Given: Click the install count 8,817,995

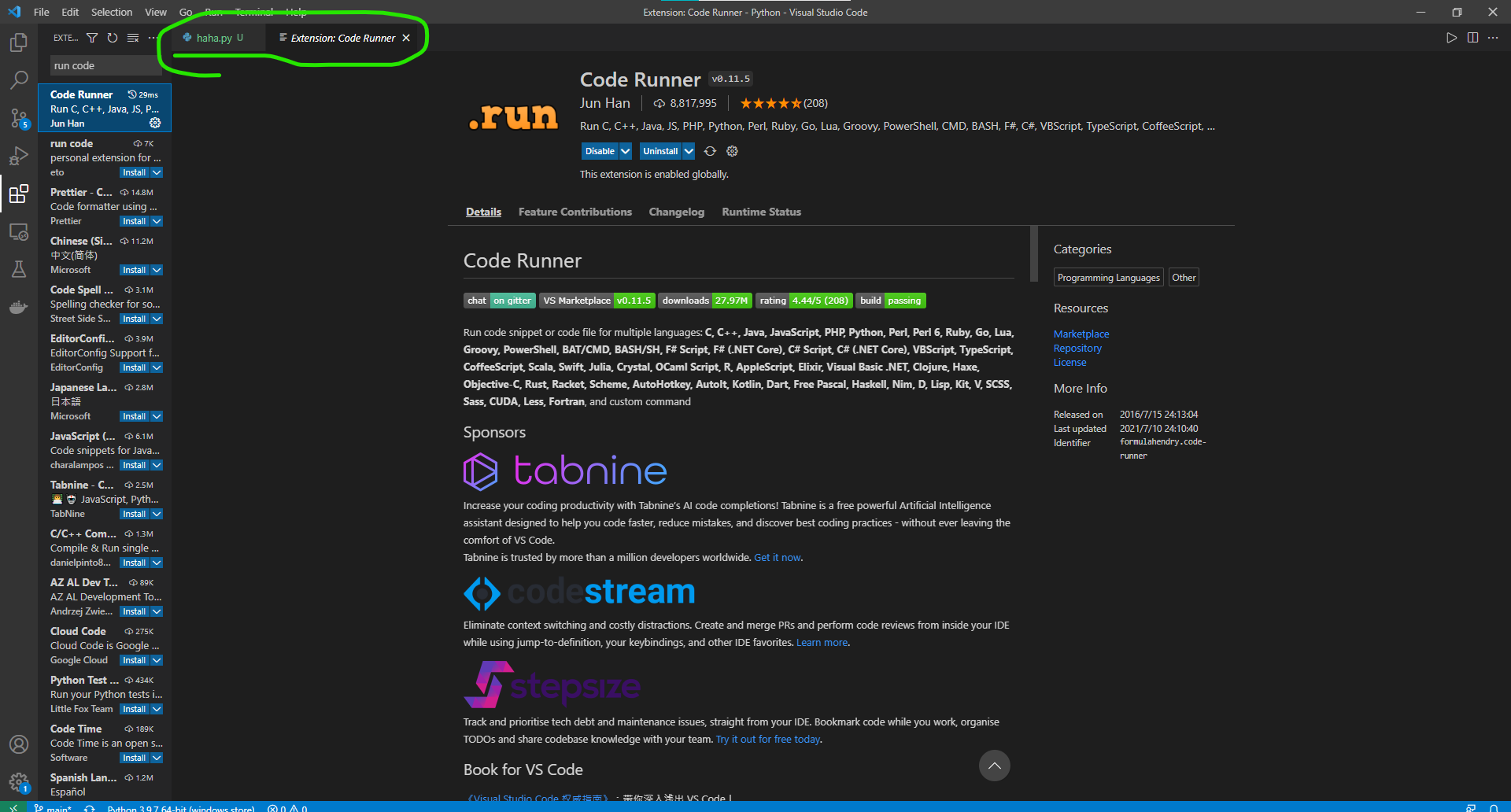Looking at the screenshot, I should pyautogui.click(x=685, y=103).
